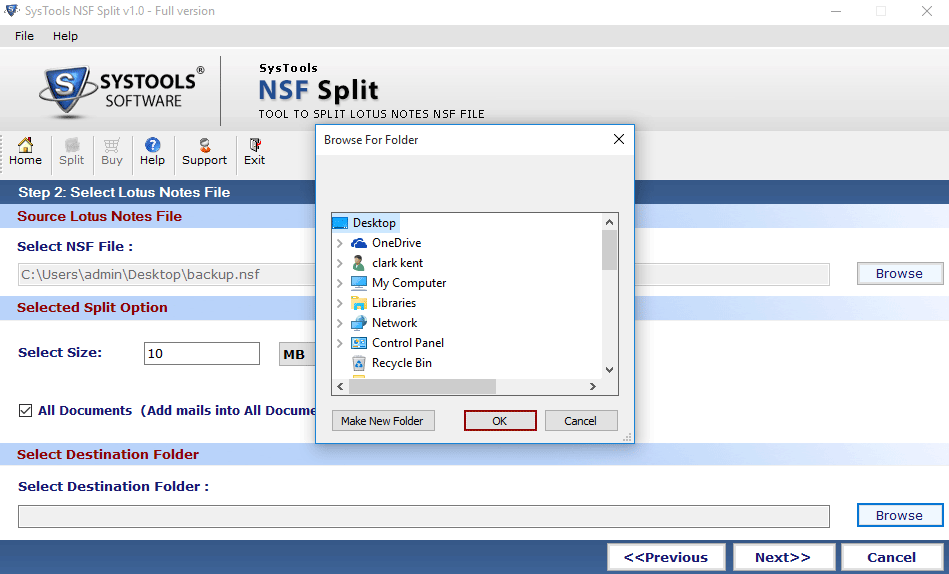Click the folder tree's scroll up arrow
This screenshot has width=949, height=574.
pyautogui.click(x=609, y=222)
